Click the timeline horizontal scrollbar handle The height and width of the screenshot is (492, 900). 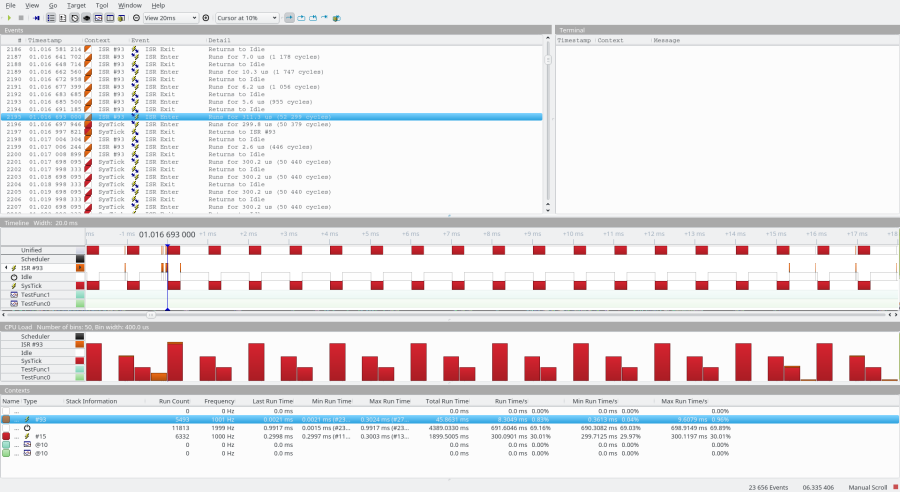pyautogui.click(x=151, y=315)
